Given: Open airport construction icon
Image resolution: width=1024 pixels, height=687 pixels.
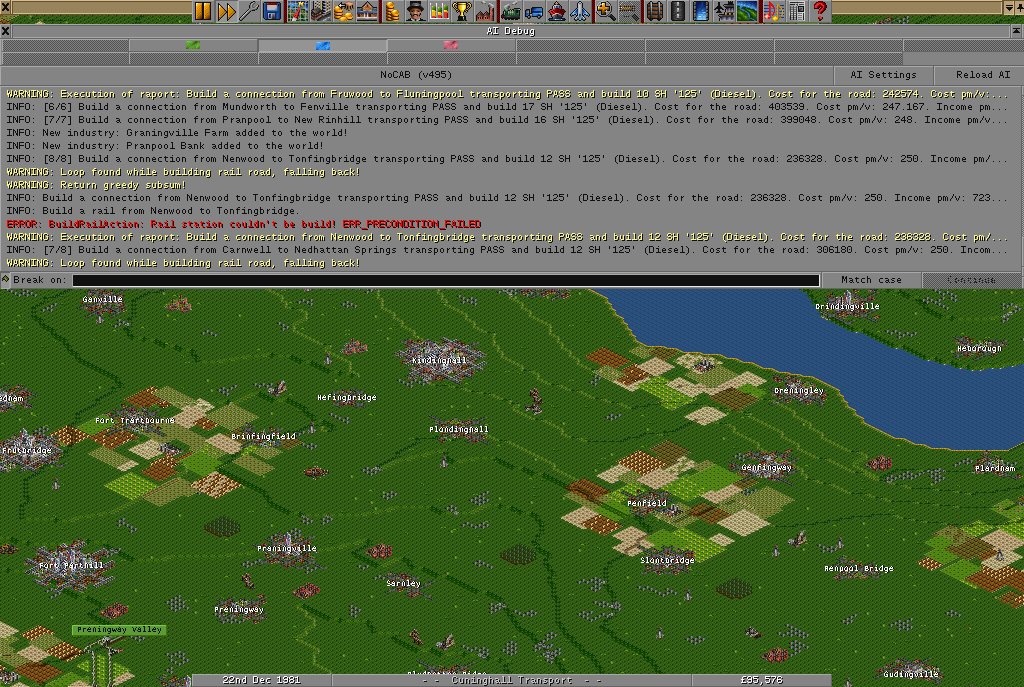Looking at the screenshot, I should (724, 11).
